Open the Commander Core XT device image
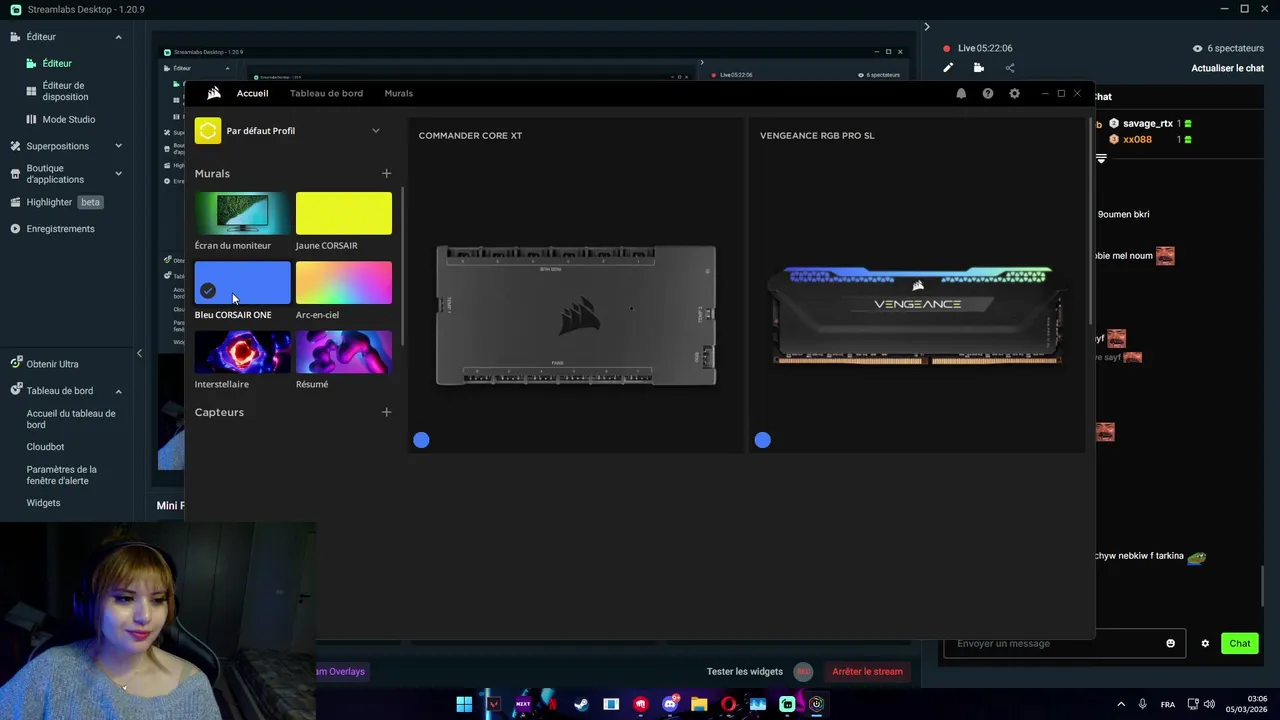The image size is (1280, 720). 576,316
